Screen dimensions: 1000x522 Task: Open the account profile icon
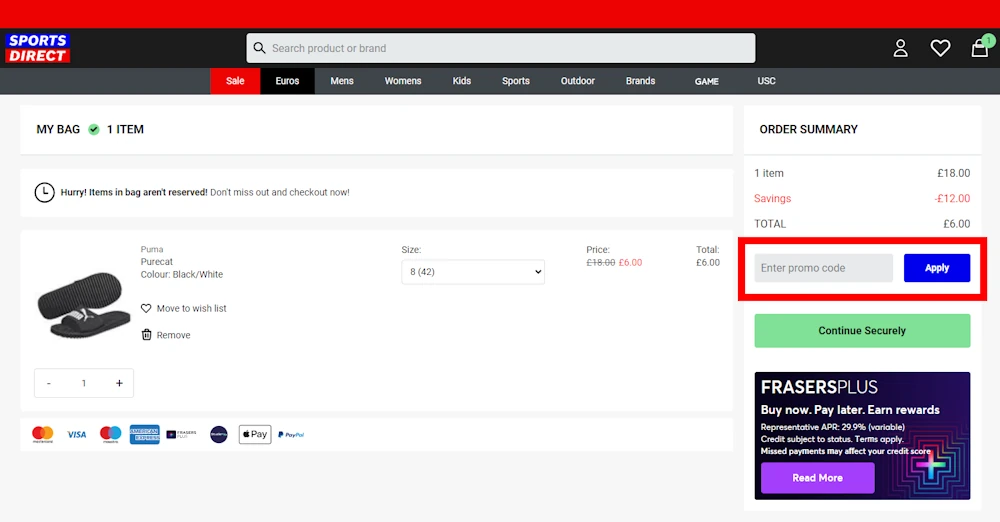coord(901,48)
